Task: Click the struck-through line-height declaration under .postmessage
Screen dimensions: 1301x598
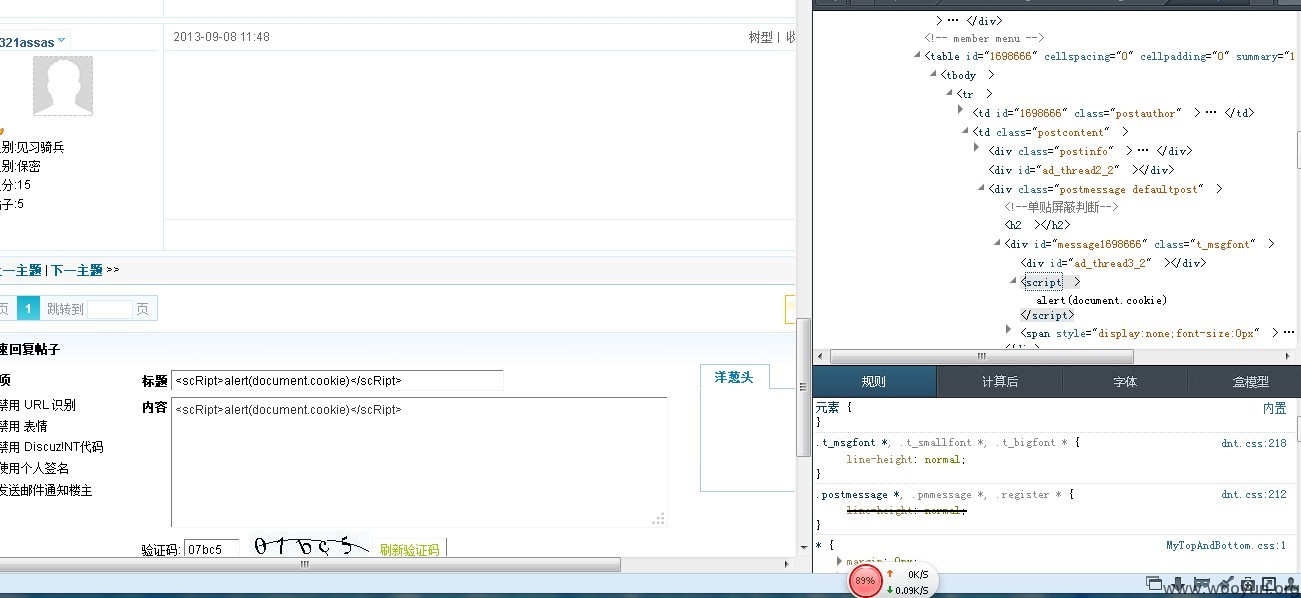Action: (x=906, y=510)
